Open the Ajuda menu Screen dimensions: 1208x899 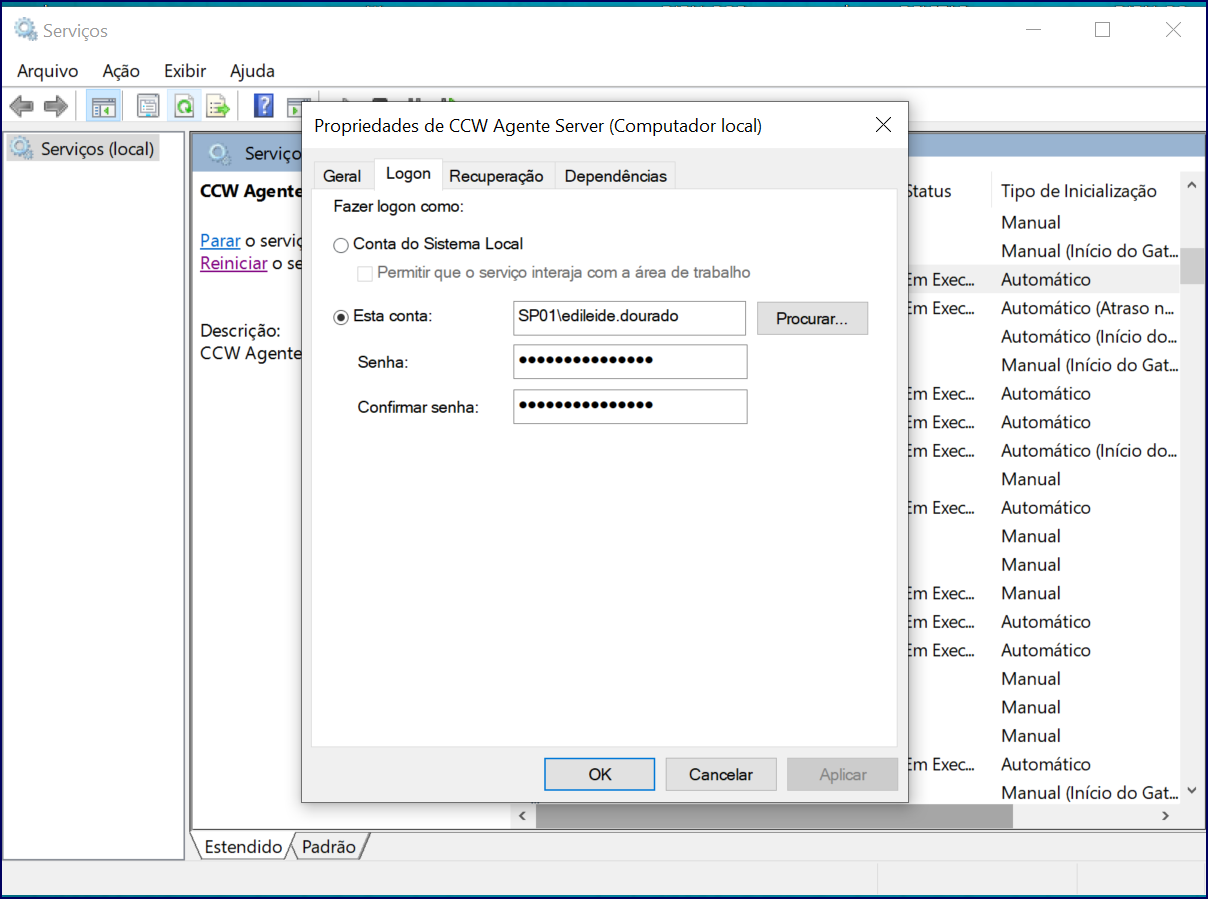(252, 71)
